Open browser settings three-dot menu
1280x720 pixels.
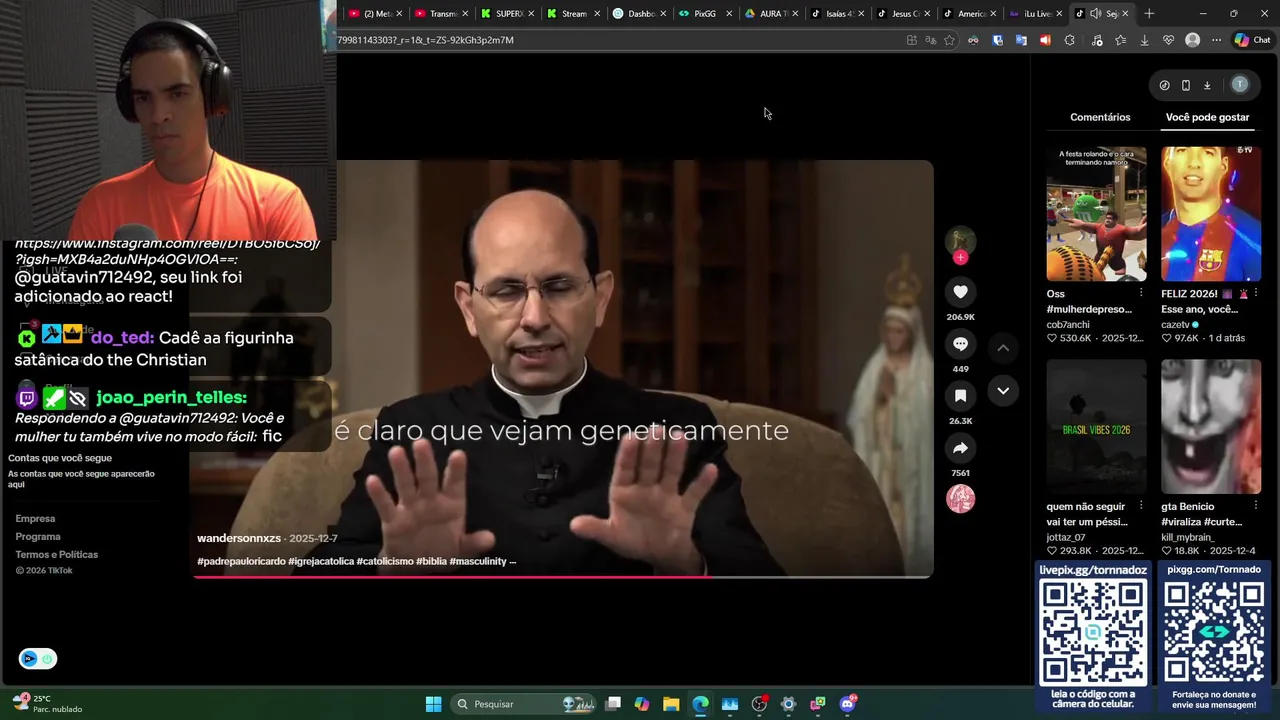click(1216, 40)
